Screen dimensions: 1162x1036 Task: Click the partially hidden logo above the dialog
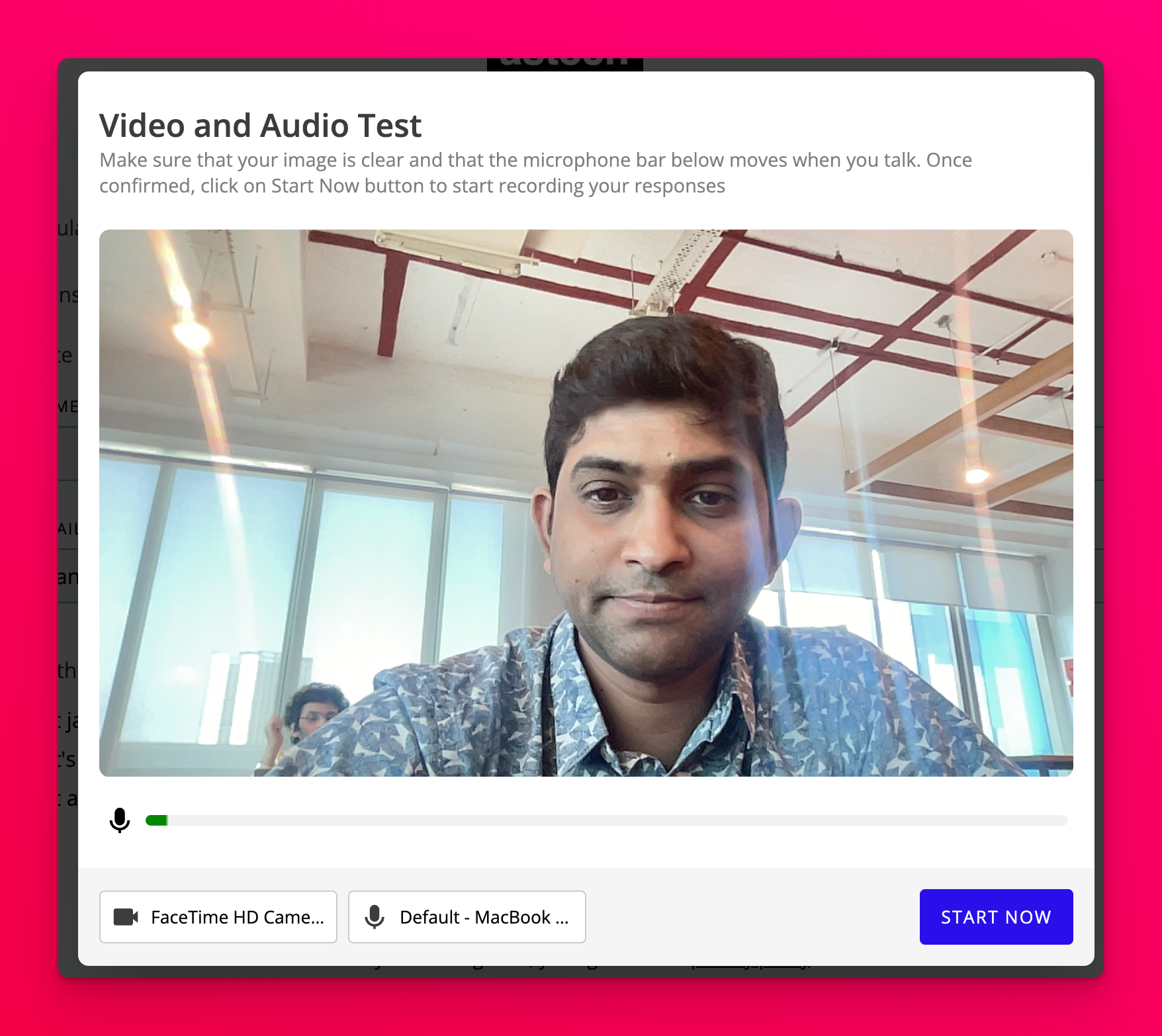click(564, 64)
